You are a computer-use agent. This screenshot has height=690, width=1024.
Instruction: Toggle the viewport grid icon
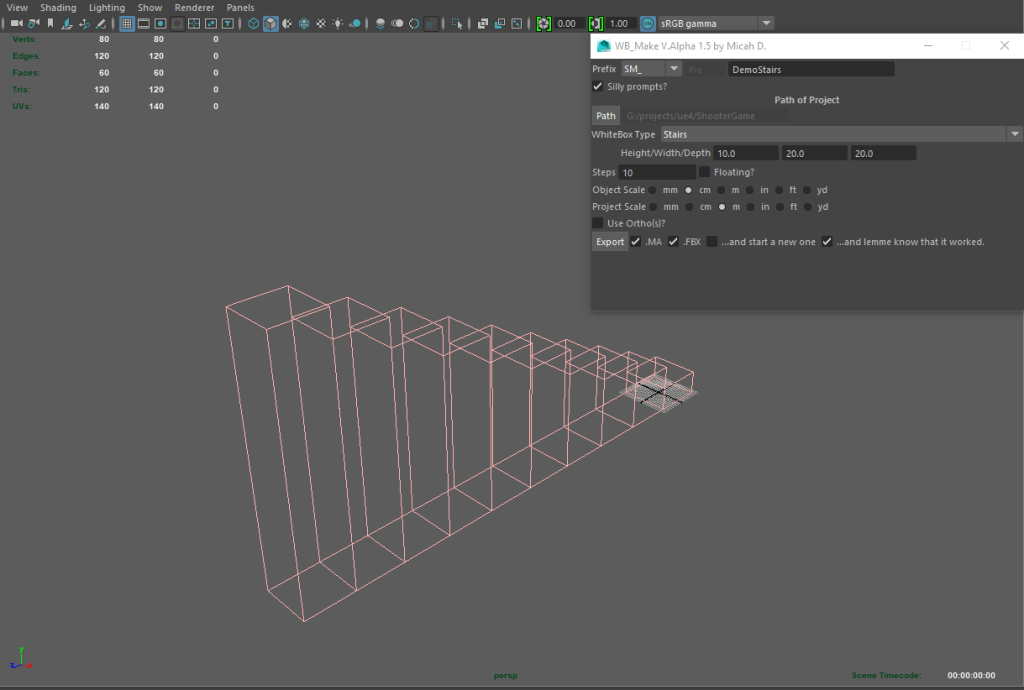click(127, 23)
